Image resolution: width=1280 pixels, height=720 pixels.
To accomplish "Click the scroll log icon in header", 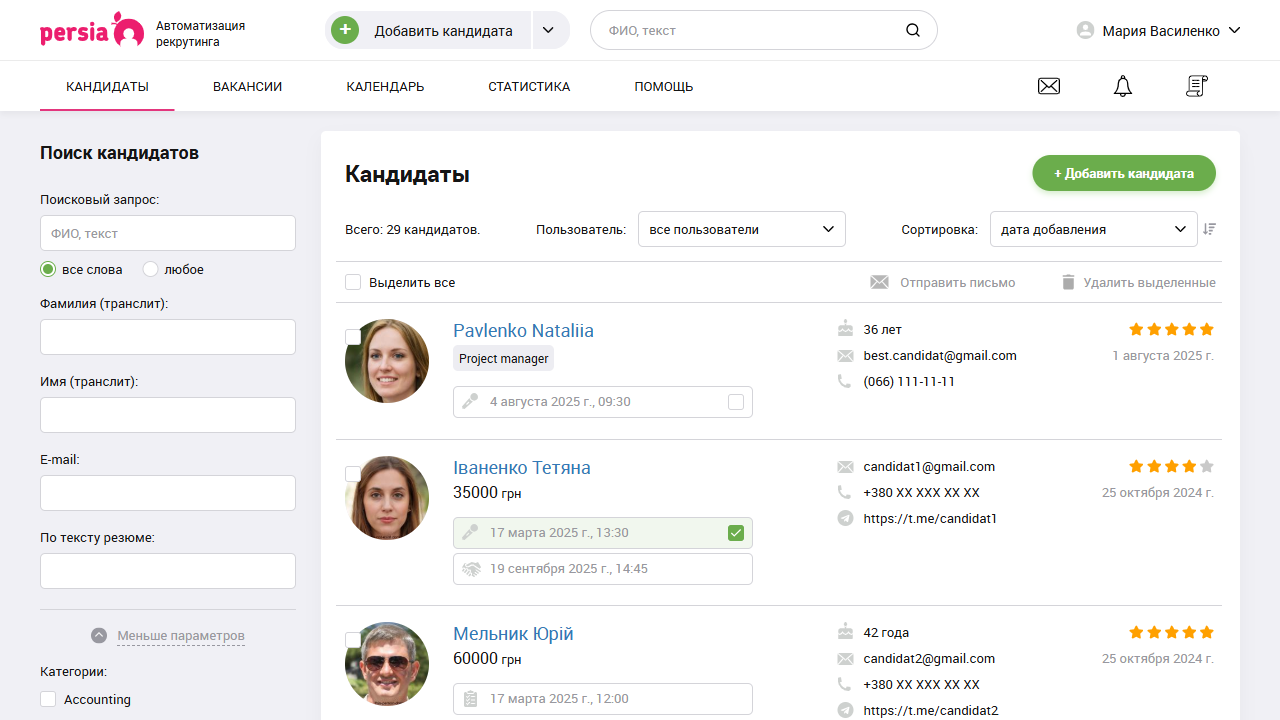I will pos(1196,86).
